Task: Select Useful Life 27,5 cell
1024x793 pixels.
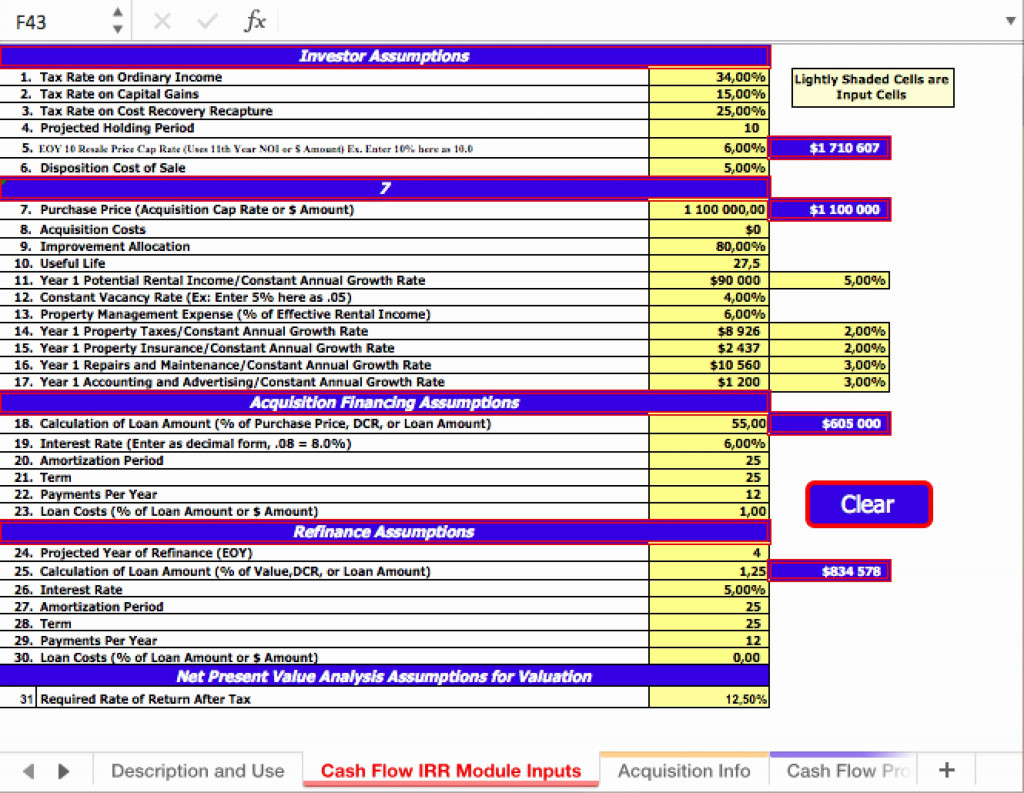Action: click(709, 263)
